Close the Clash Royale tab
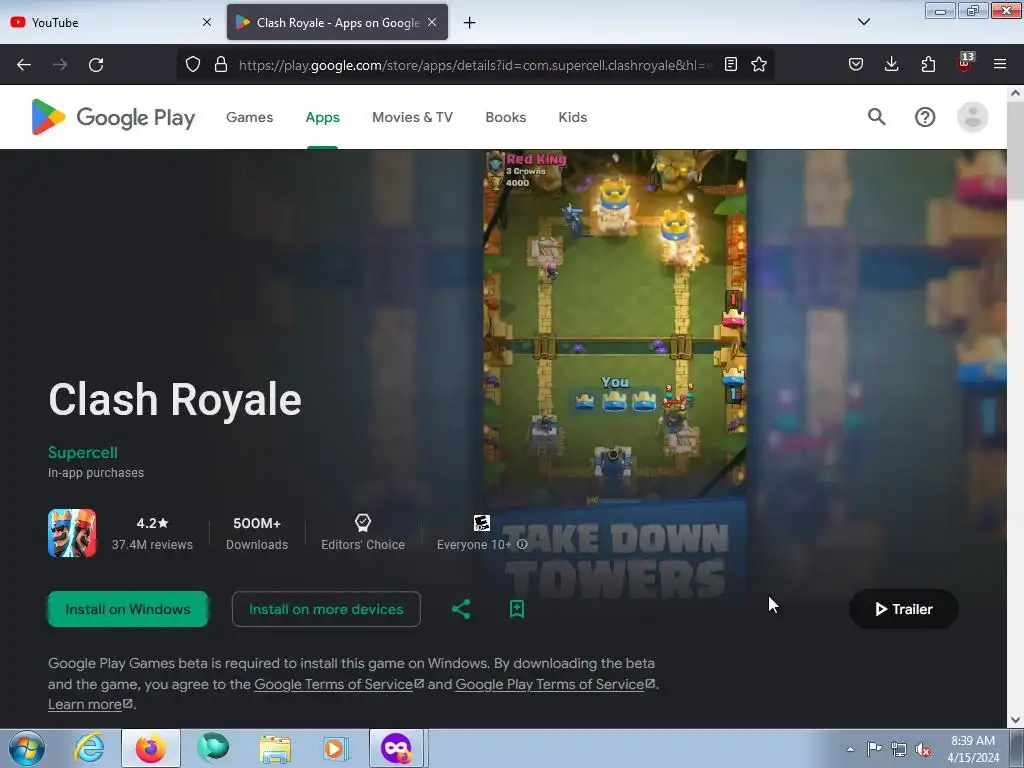Viewport: 1024px width, 768px height. 432,22
